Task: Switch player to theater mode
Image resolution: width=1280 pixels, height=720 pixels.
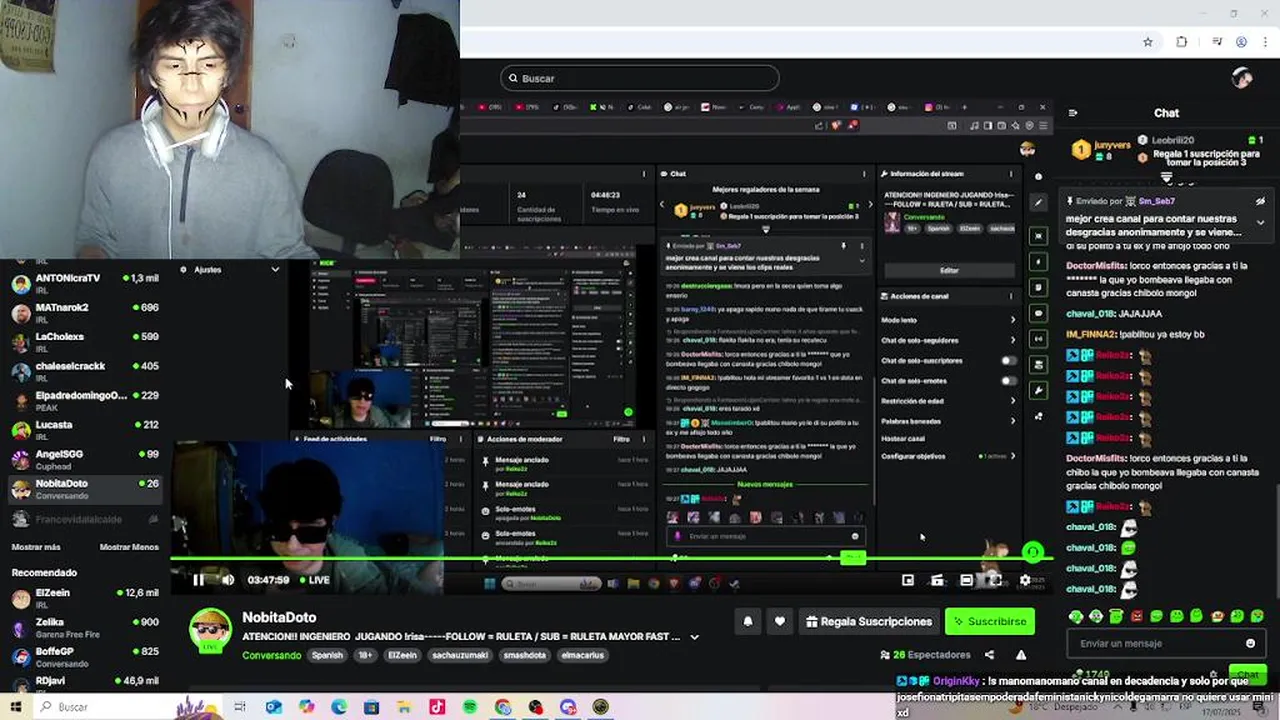Action: (x=966, y=580)
